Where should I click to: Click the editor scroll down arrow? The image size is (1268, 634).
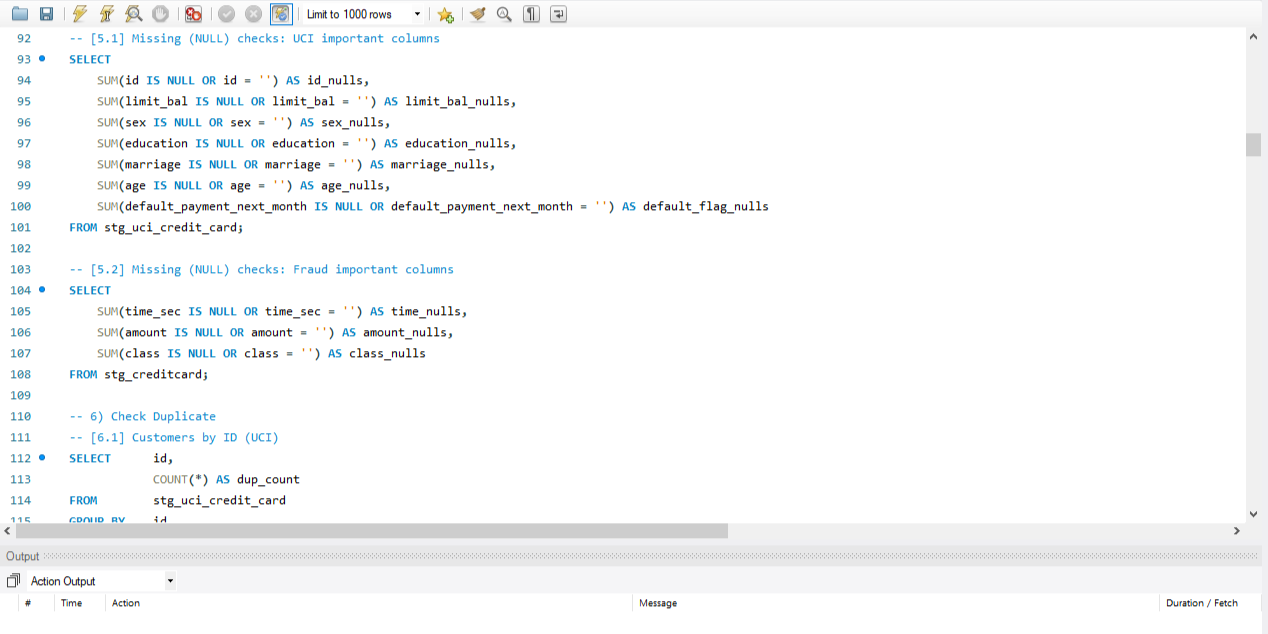tap(1253, 514)
